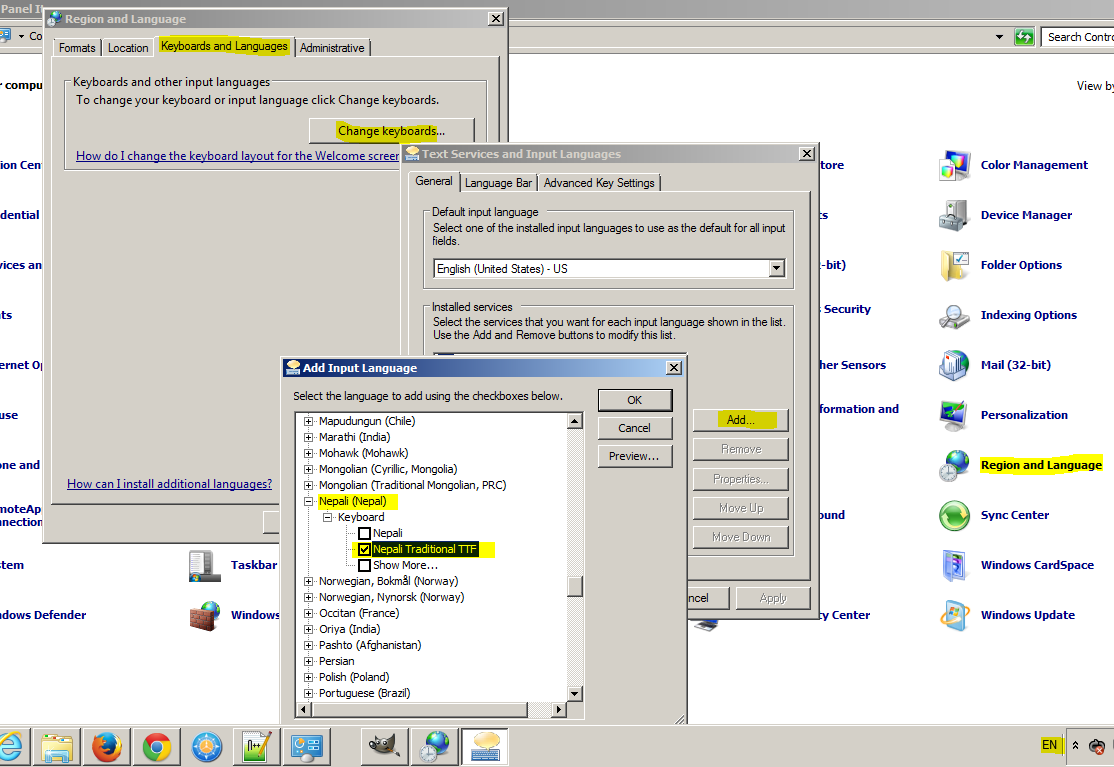1114x767 pixels.
Task: Click Add... in Text Services dialog
Action: [740, 420]
